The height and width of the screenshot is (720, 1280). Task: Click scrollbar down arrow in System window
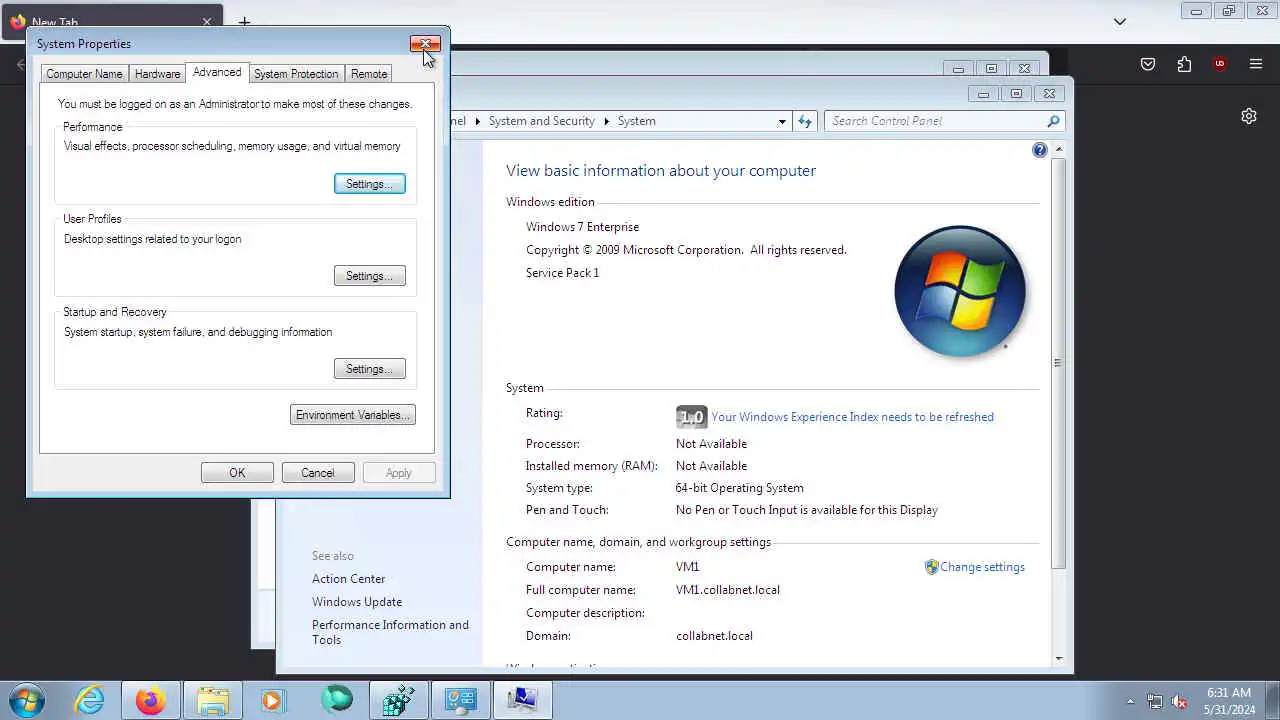pyautogui.click(x=1059, y=658)
